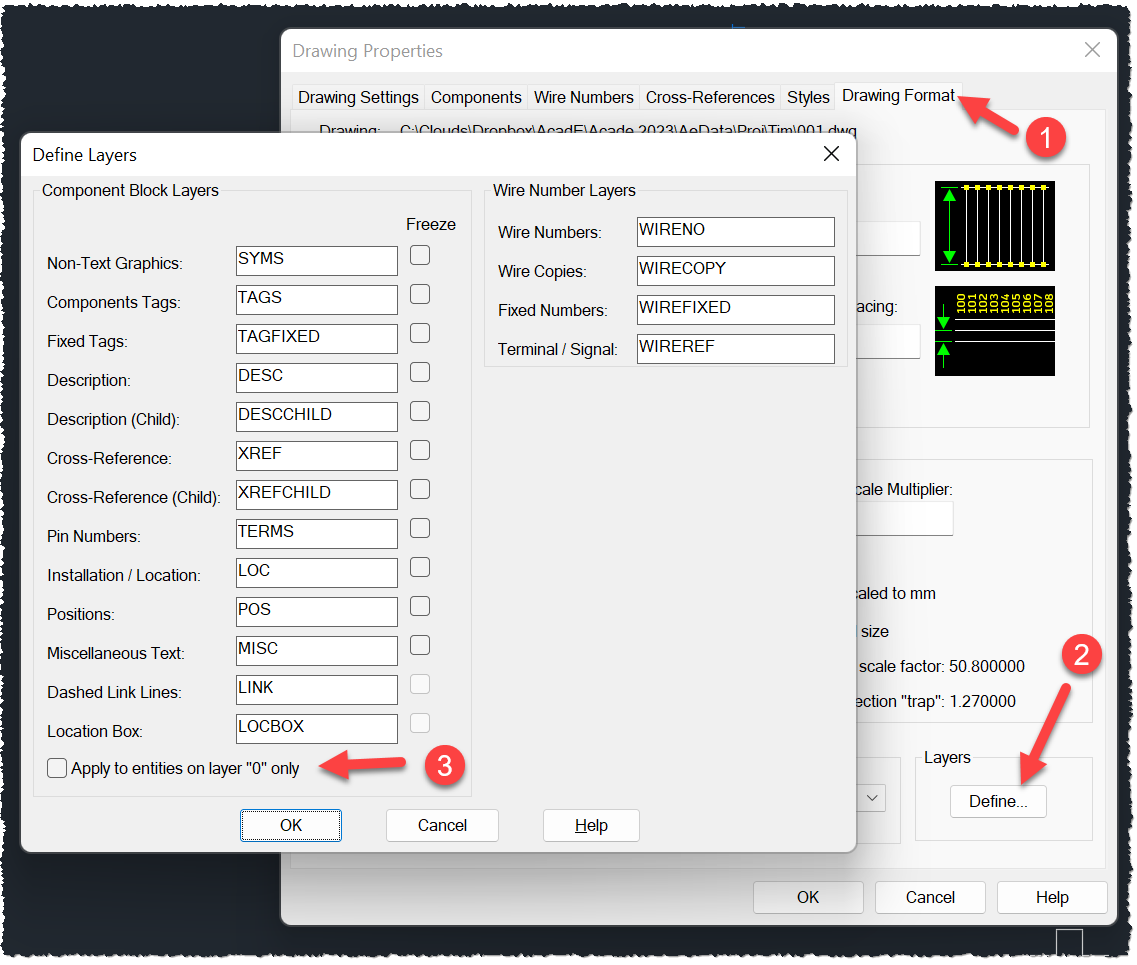This screenshot has width=1137, height=965.
Task: Edit the WIRENO wire numbers field
Action: point(736,232)
